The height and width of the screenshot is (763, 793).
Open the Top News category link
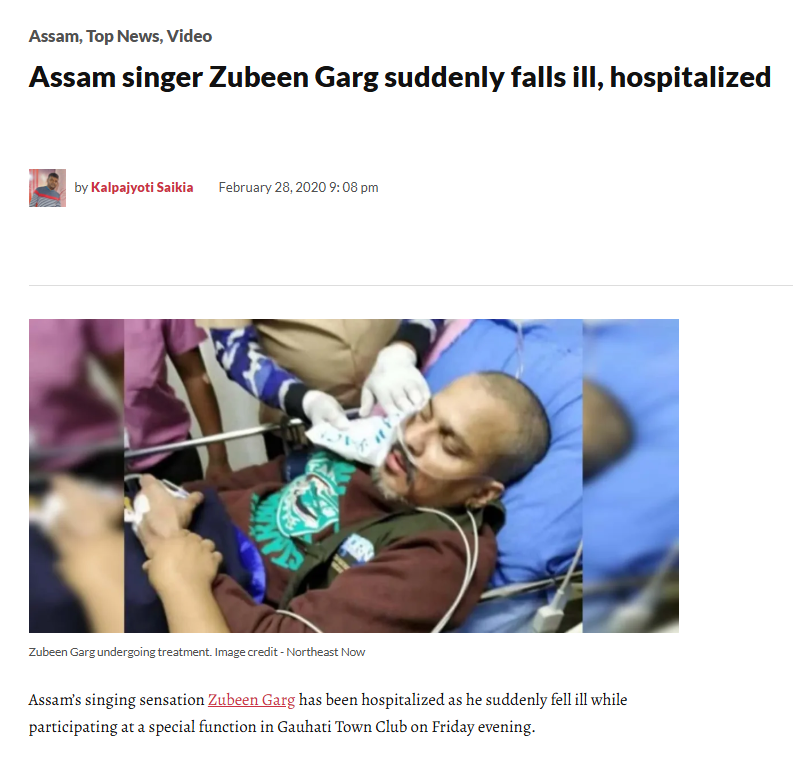click(123, 36)
